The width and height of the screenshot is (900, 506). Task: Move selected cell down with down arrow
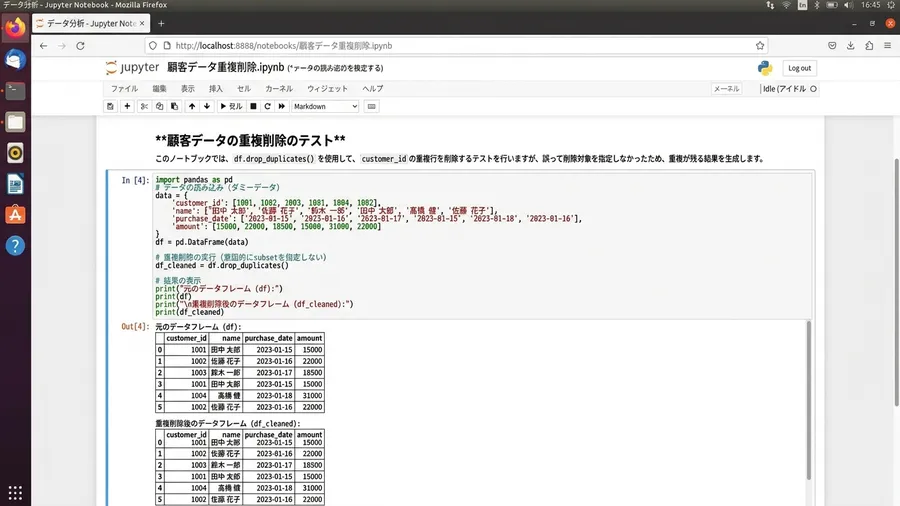(x=207, y=106)
